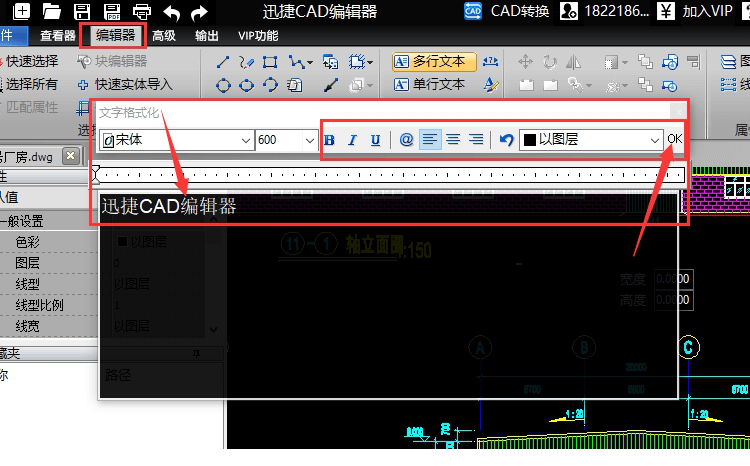
Task: Open the 高级 tab
Action: coord(164,36)
